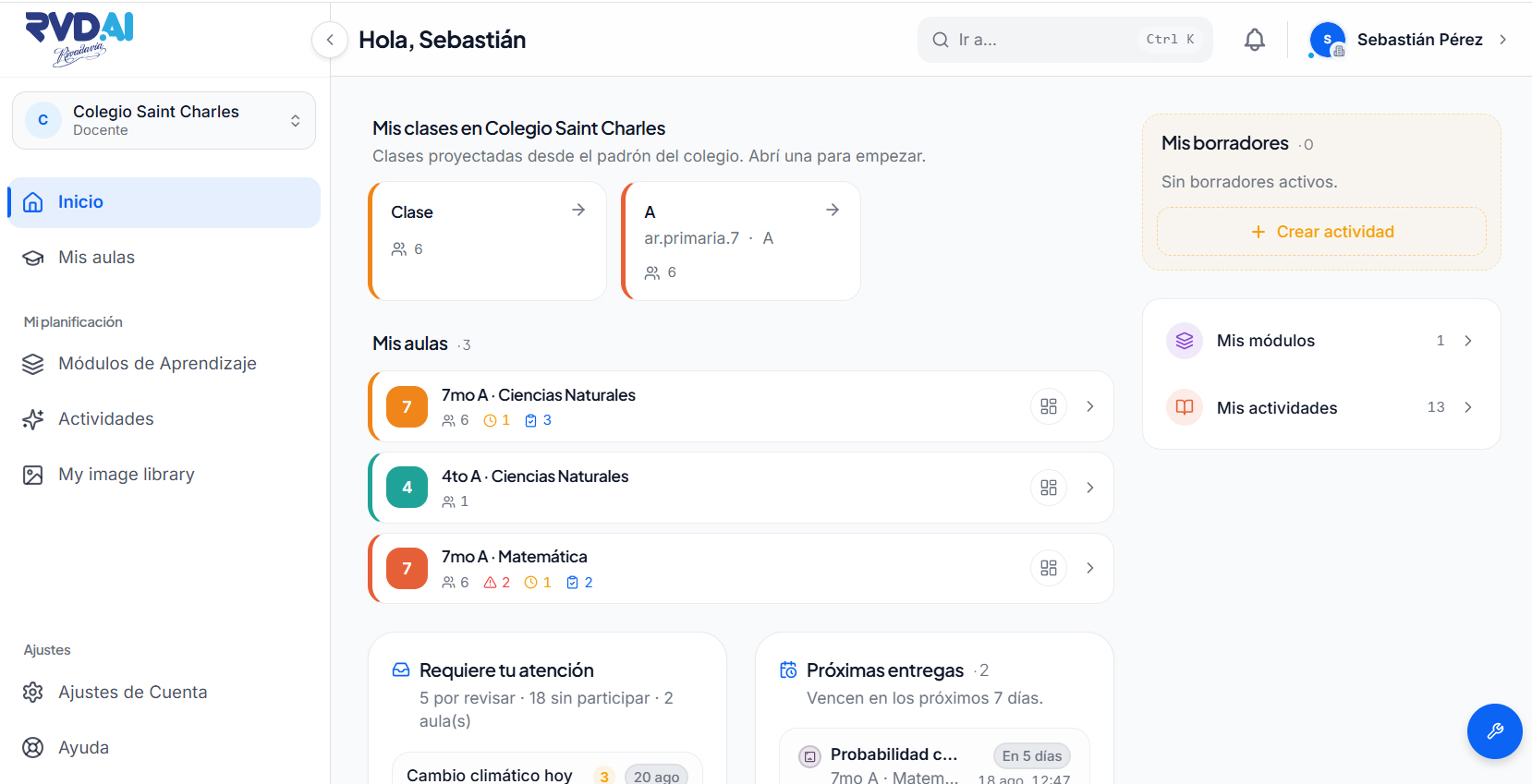Click the En 5 días badge
The image size is (1532, 784).
1032,756
